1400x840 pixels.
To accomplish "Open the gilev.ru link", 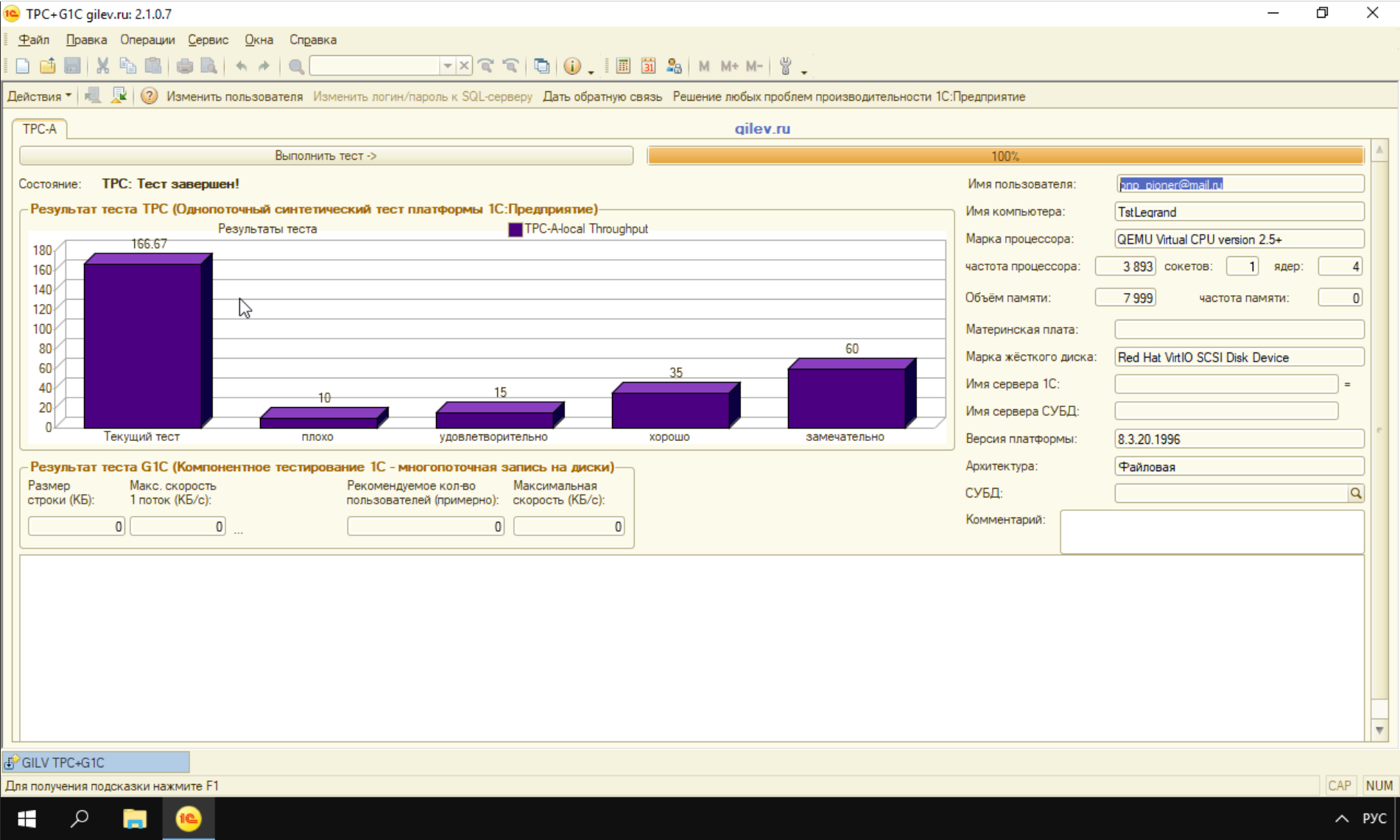I will [x=762, y=129].
